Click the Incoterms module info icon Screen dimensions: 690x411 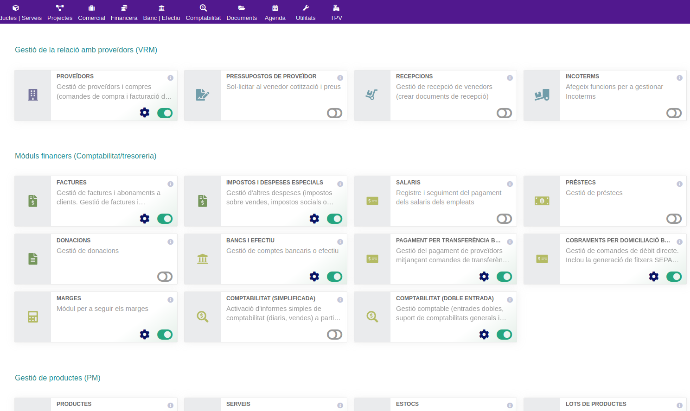click(679, 77)
